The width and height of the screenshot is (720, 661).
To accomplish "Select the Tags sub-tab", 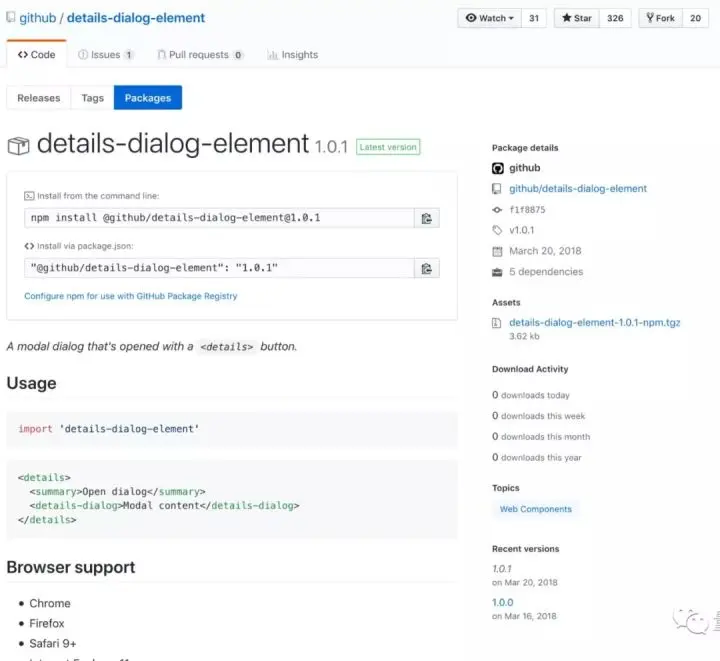I will tap(92, 98).
